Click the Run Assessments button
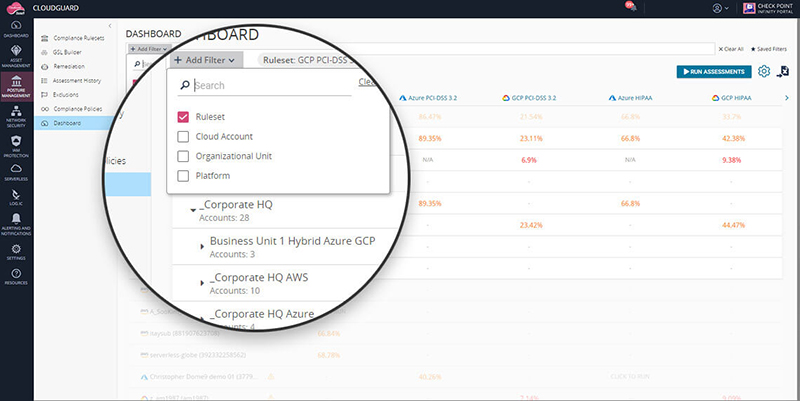This screenshot has height=401, width=800. pyautogui.click(x=714, y=71)
